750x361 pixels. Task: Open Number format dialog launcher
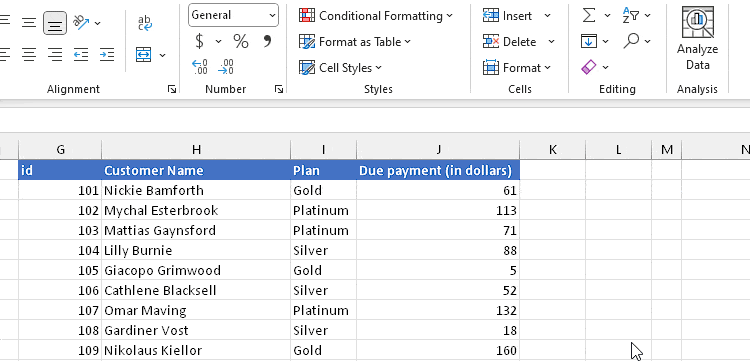pyautogui.click(x=279, y=89)
